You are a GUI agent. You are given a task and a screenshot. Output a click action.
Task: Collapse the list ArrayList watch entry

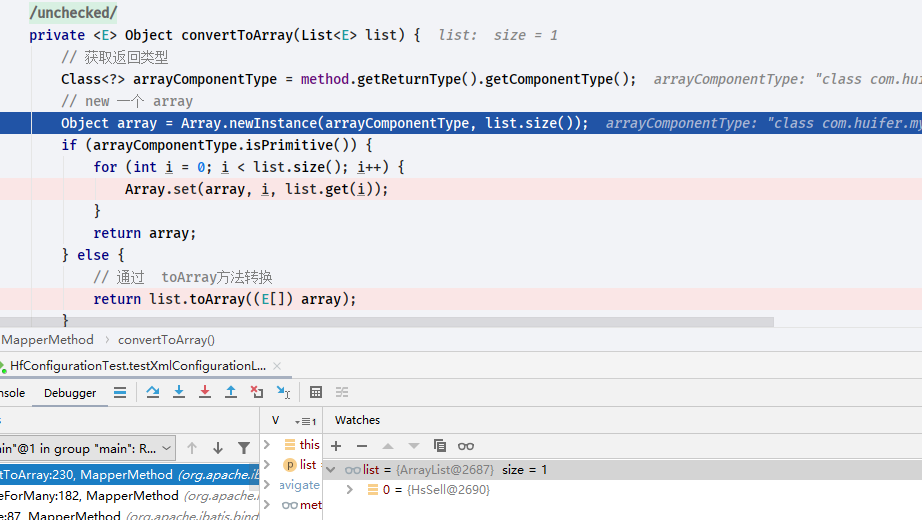click(332, 470)
